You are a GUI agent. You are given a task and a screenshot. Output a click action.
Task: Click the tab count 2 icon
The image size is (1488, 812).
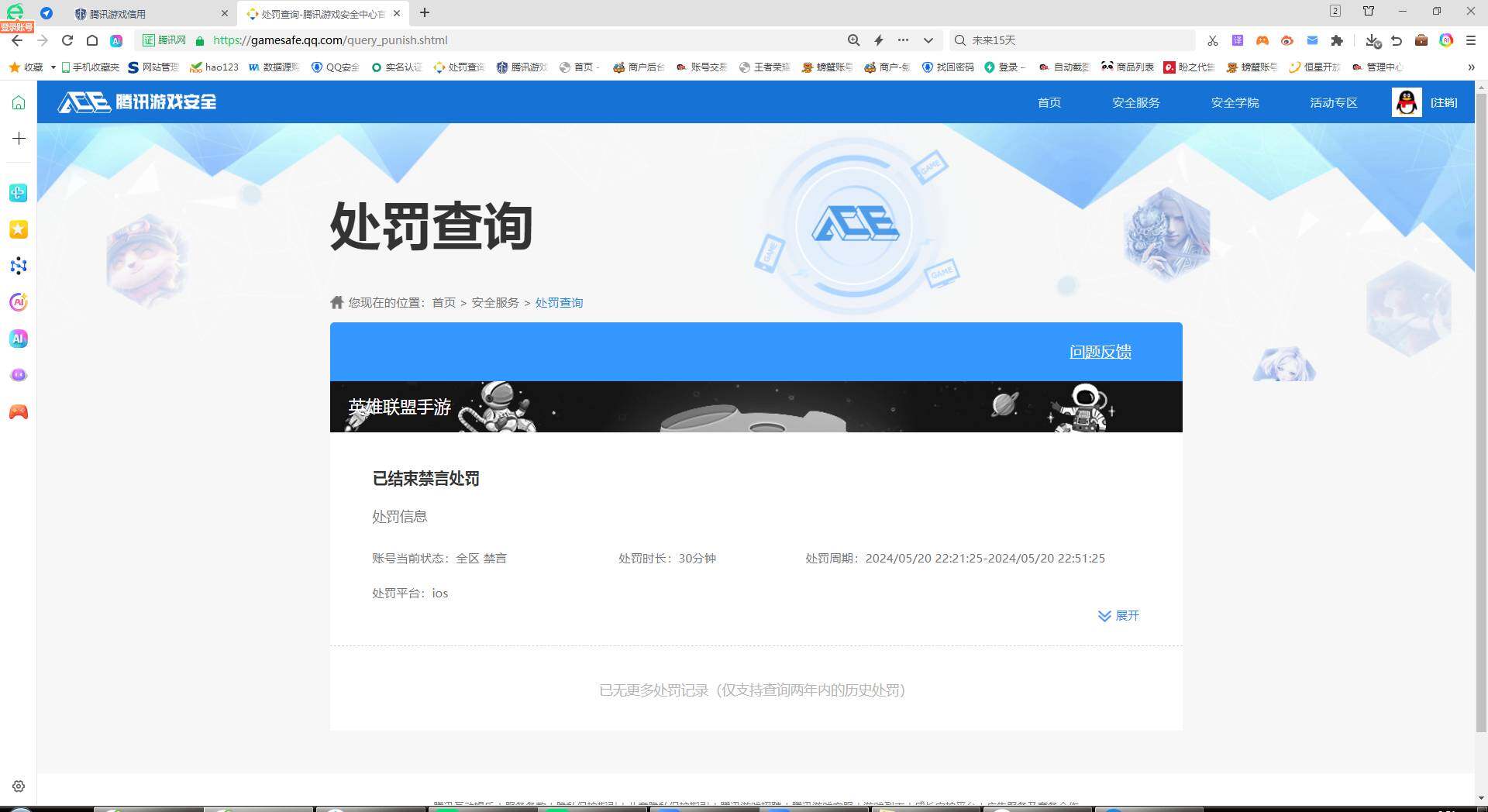(1335, 11)
